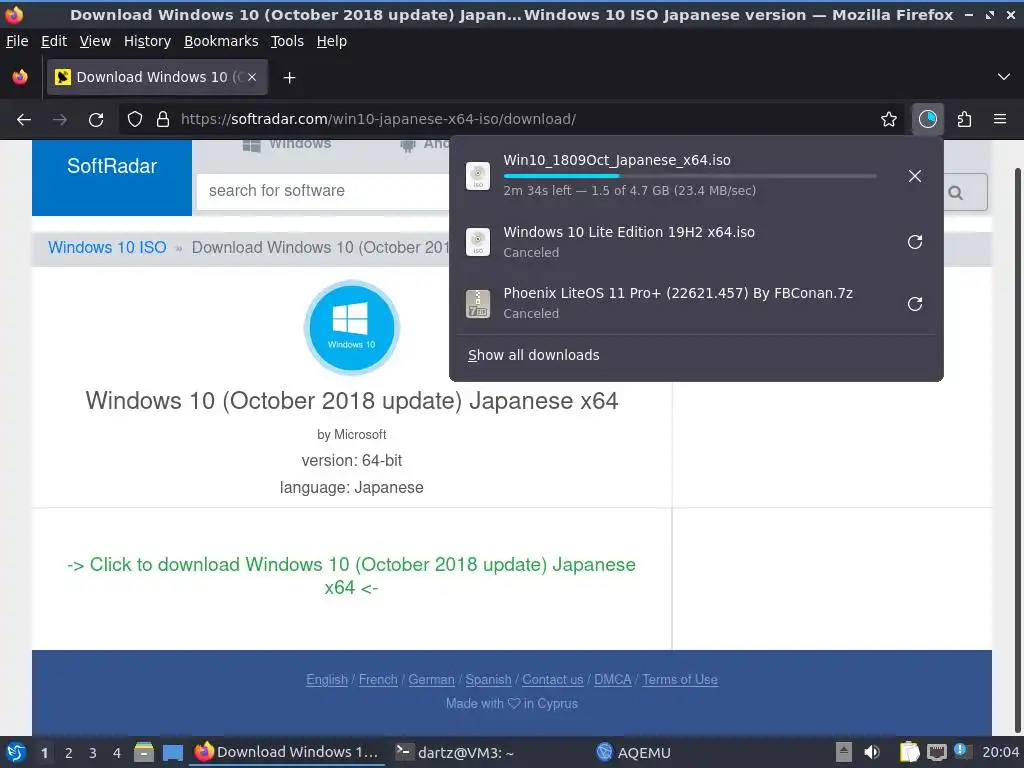Click the page vertical scrollbar
The width and height of the screenshot is (1024, 768).
1017,451
